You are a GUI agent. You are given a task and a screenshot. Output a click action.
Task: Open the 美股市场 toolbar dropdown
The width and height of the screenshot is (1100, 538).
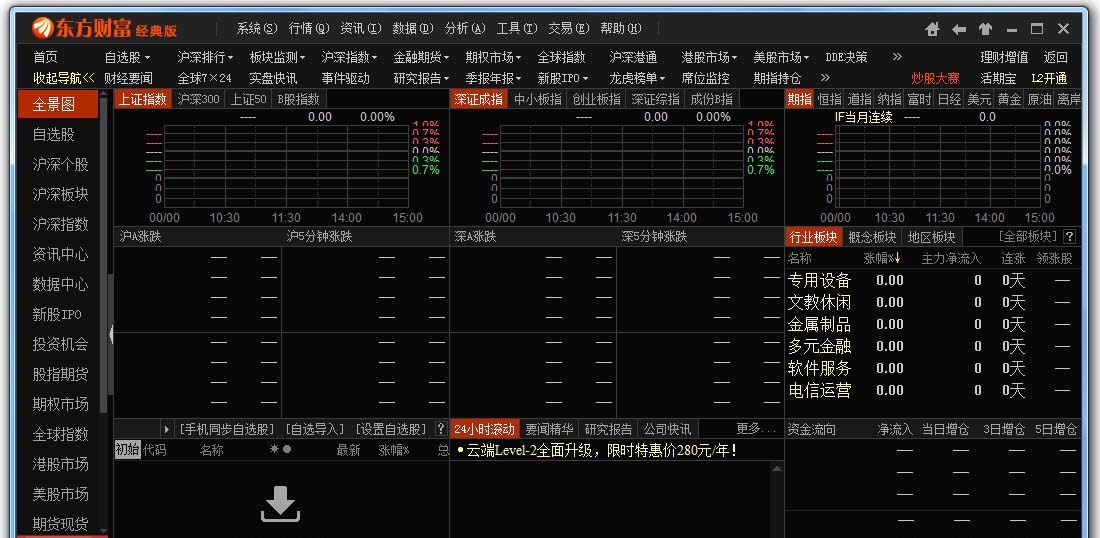[782, 57]
